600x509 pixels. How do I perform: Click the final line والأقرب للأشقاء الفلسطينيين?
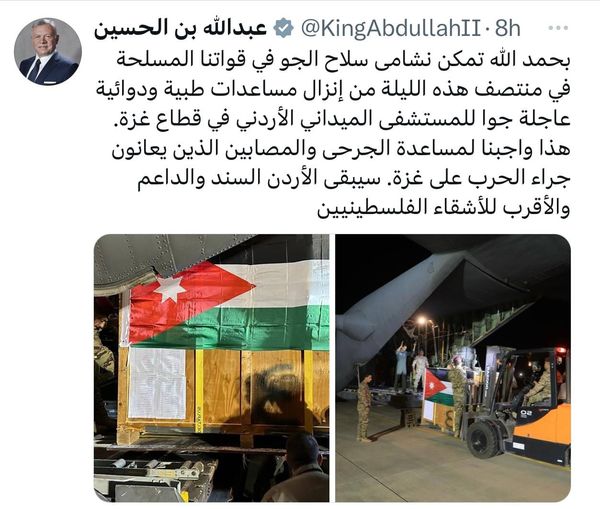(444, 207)
